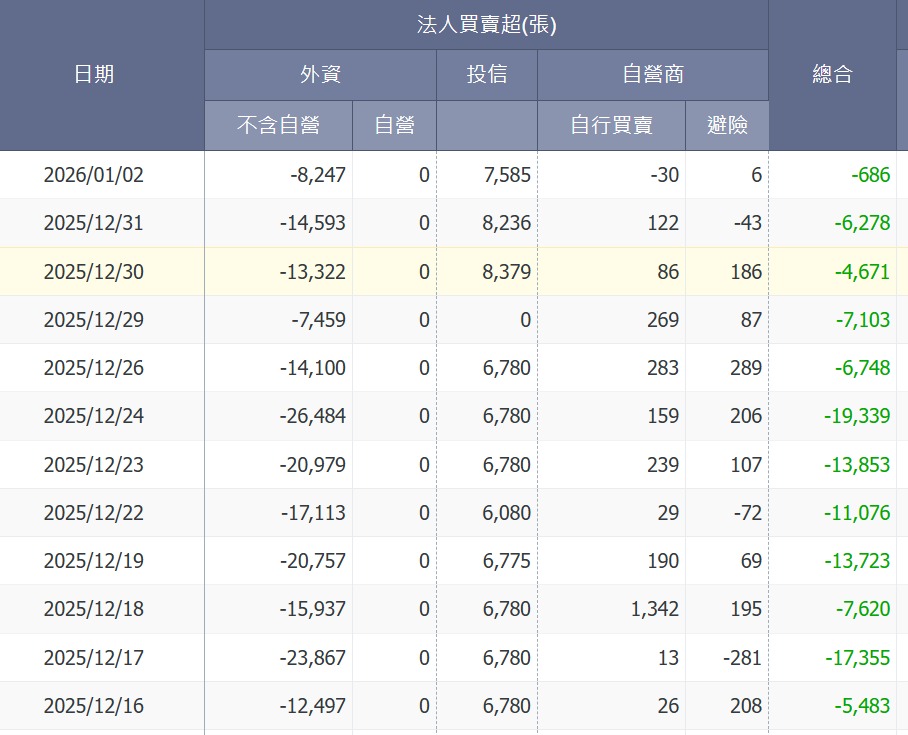Click the 日期 column header
Viewport: 908px width, 735px height.
click(94, 74)
